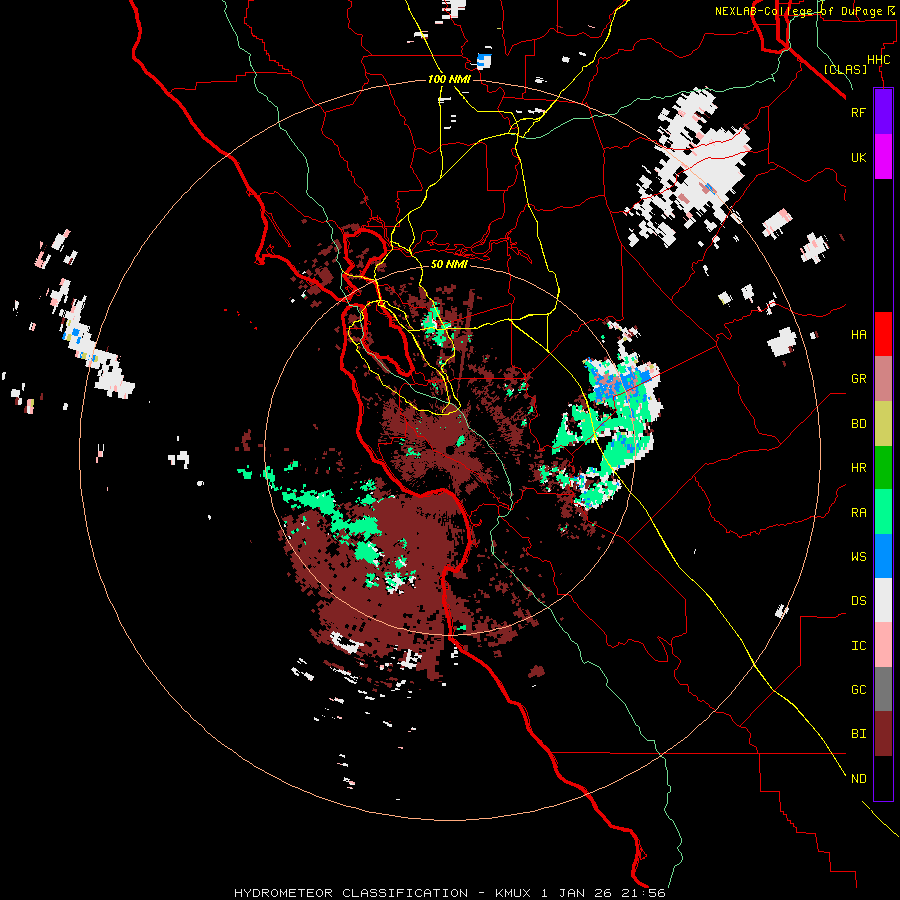Click the 21:56 timestamp in caption
Screen dimensions: 900x900
click(x=645, y=893)
